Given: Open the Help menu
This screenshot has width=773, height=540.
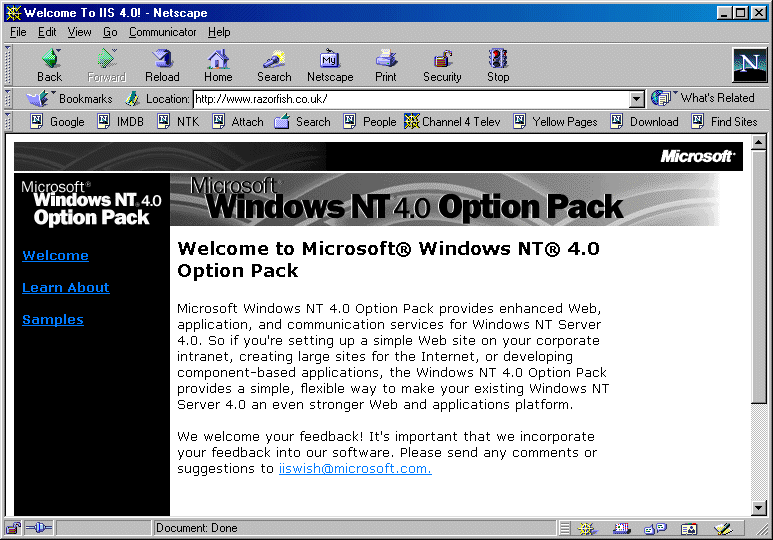Looking at the screenshot, I should tap(219, 32).
